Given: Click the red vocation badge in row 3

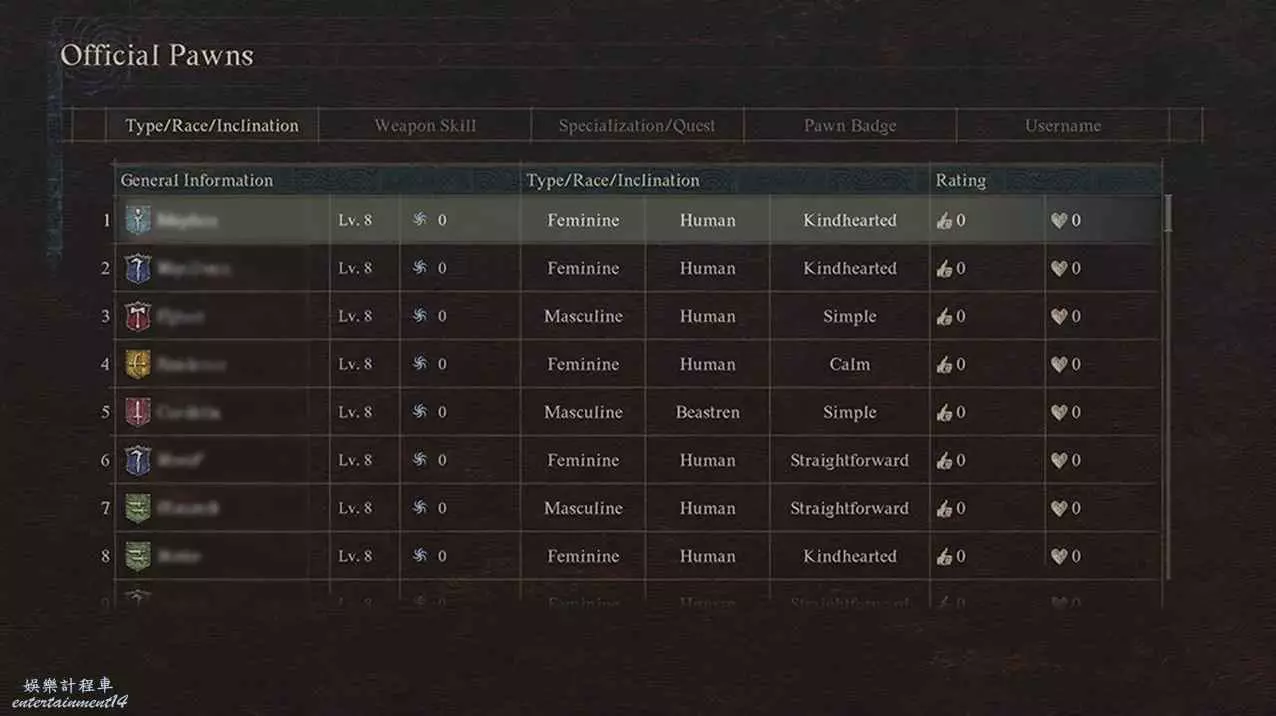Looking at the screenshot, I should tap(138, 316).
